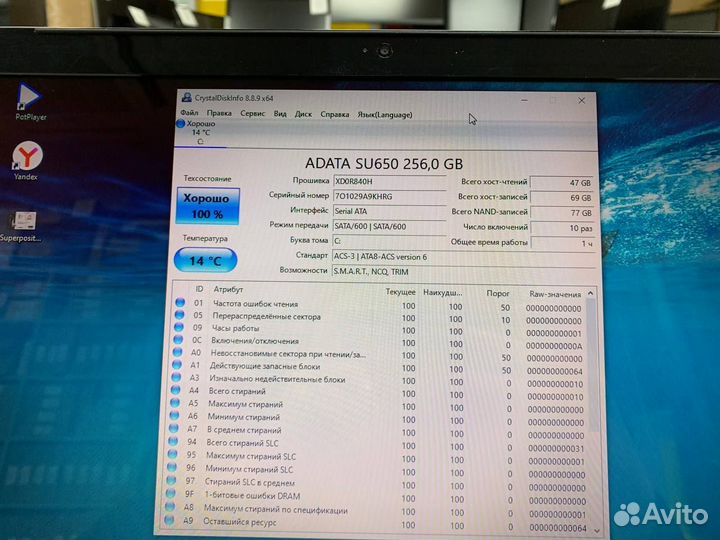This screenshot has height=540, width=720.
Task: Click status dot for attribute 9F row
Action: coord(170,494)
